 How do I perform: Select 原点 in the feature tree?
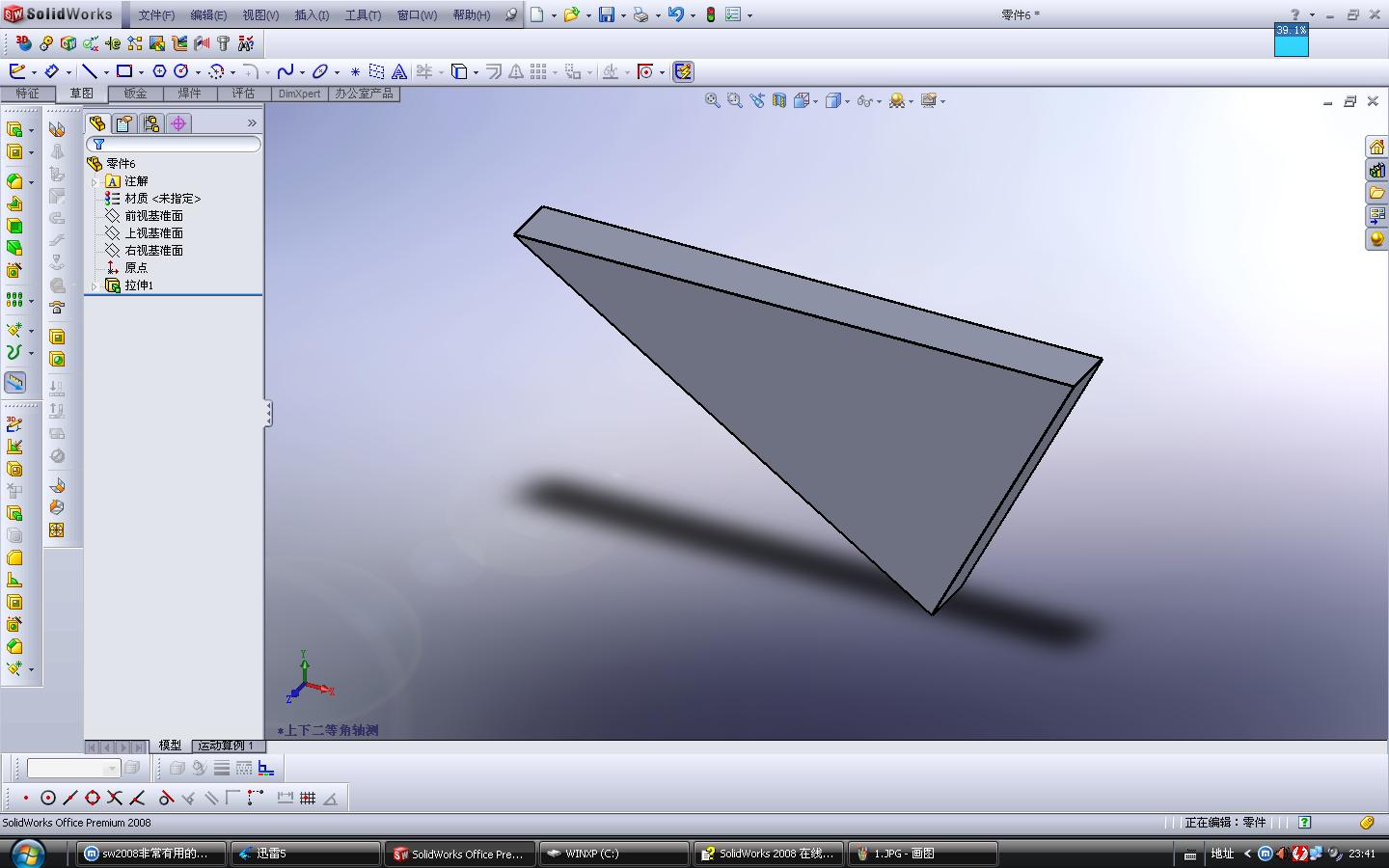click(136, 268)
